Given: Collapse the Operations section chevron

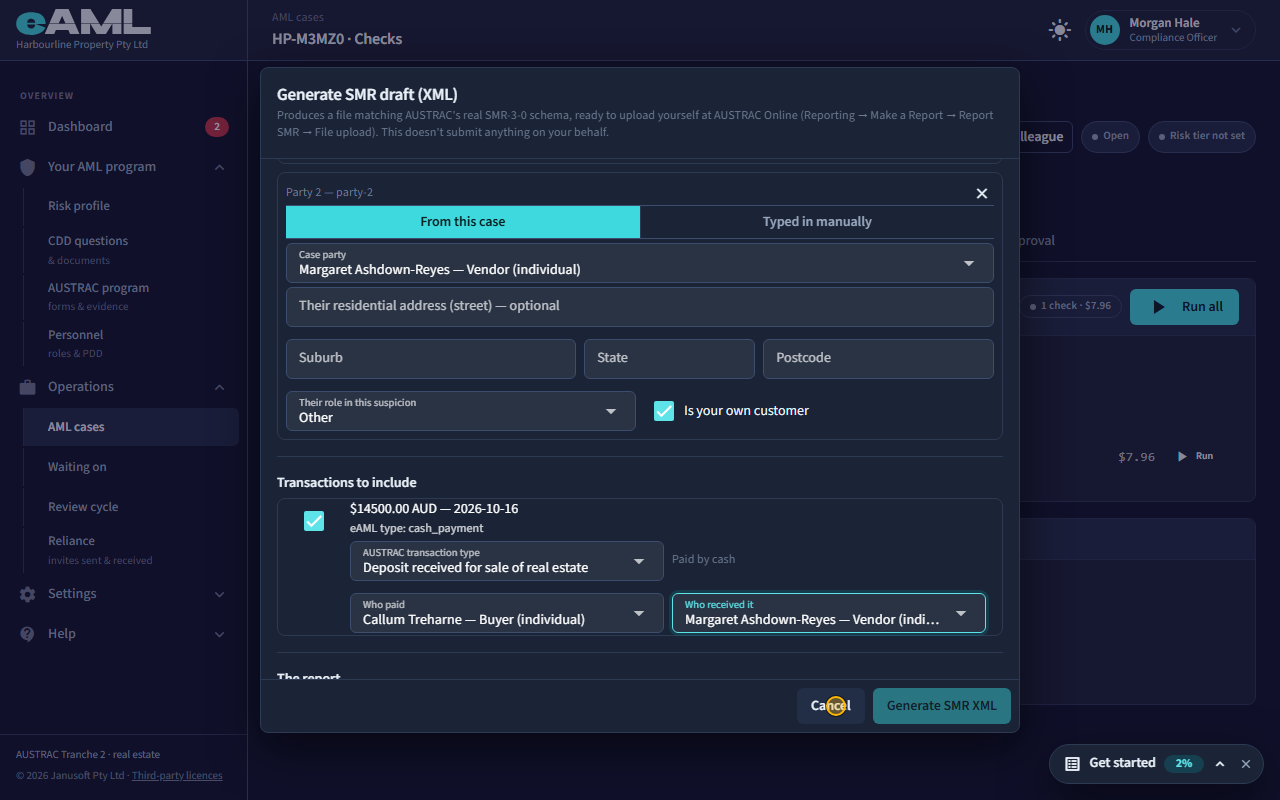Looking at the screenshot, I should click(219, 387).
